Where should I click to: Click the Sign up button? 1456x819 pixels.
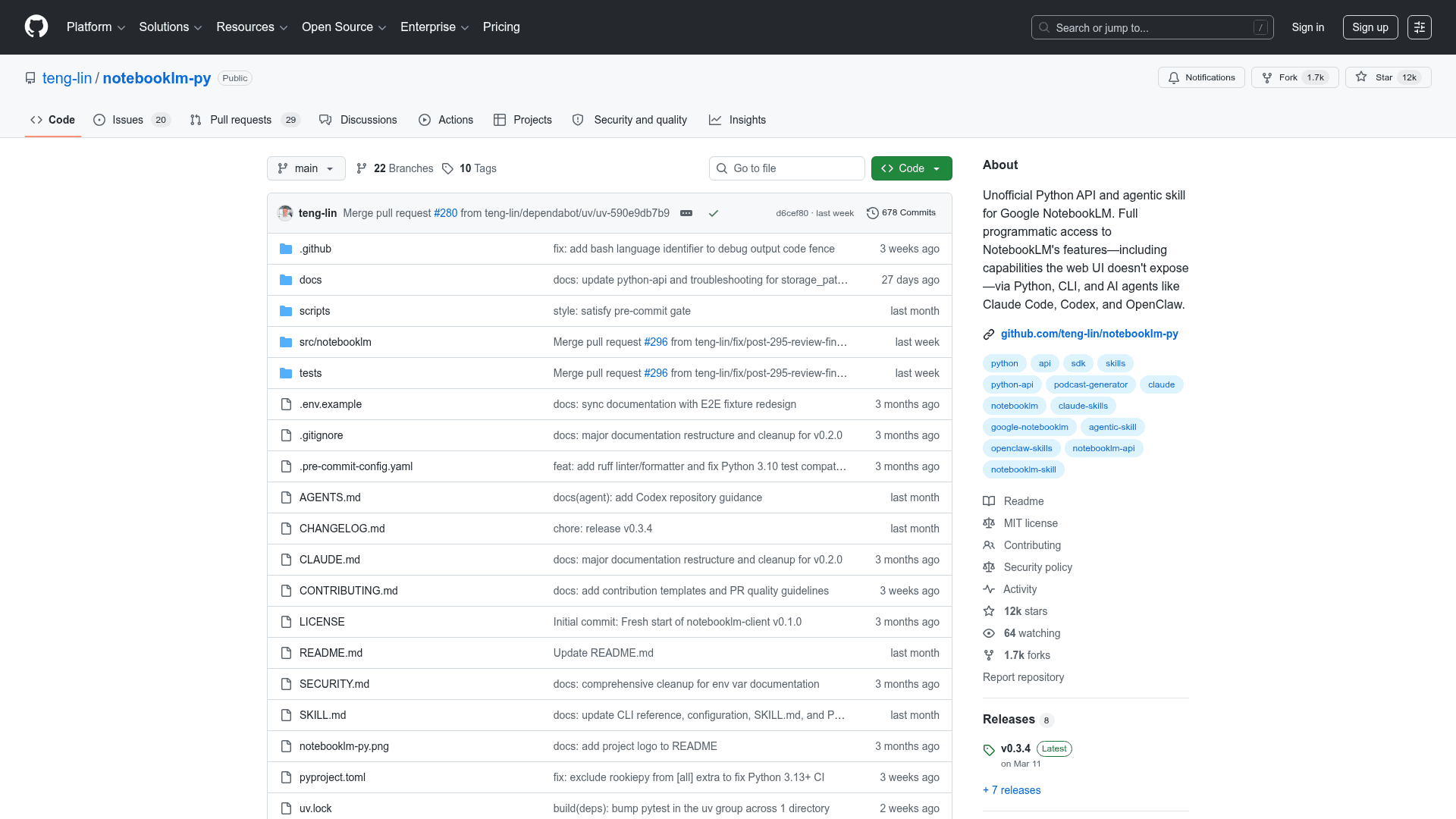pyautogui.click(x=1370, y=27)
